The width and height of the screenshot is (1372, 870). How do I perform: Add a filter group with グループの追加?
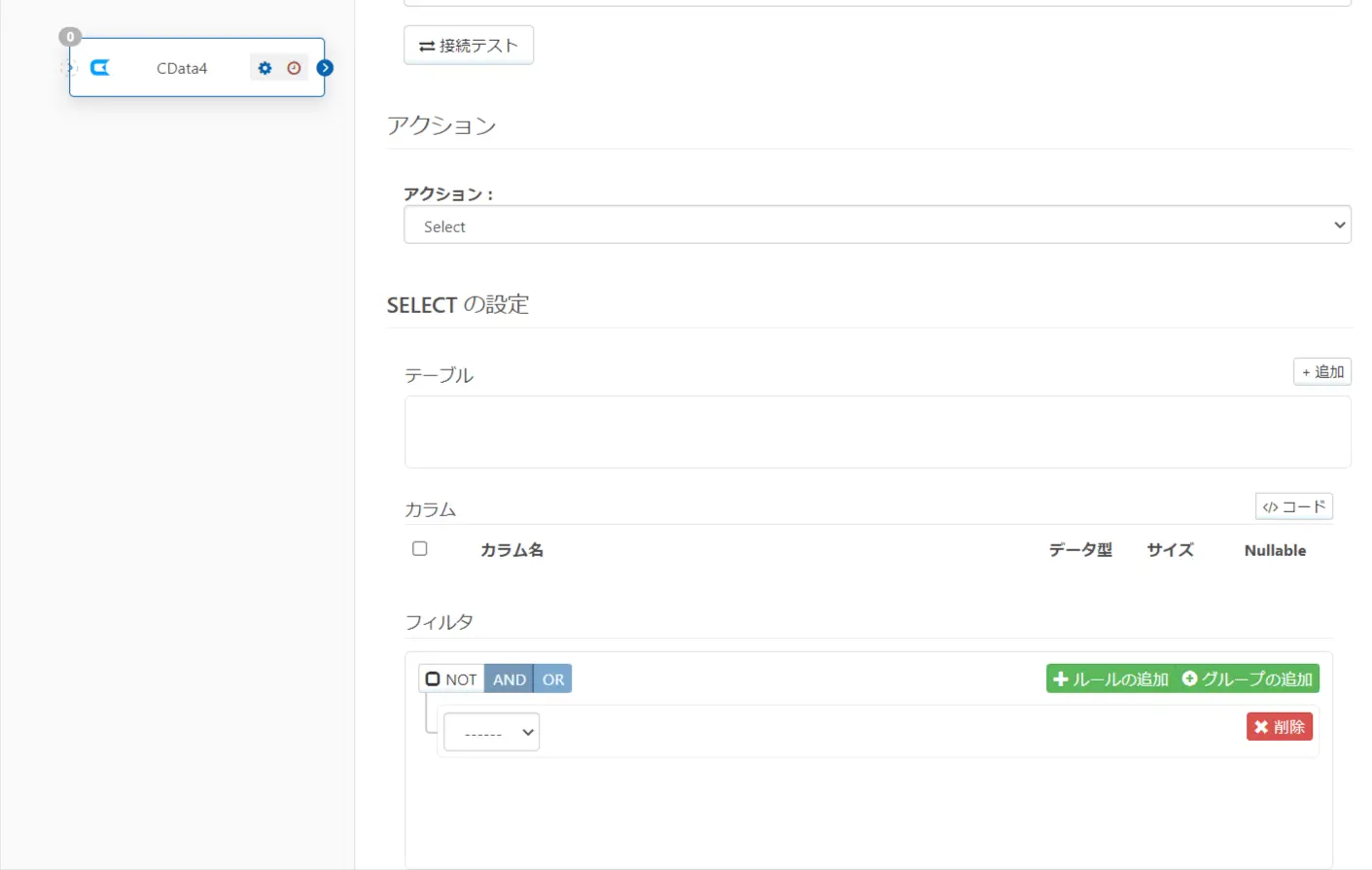tap(1247, 679)
